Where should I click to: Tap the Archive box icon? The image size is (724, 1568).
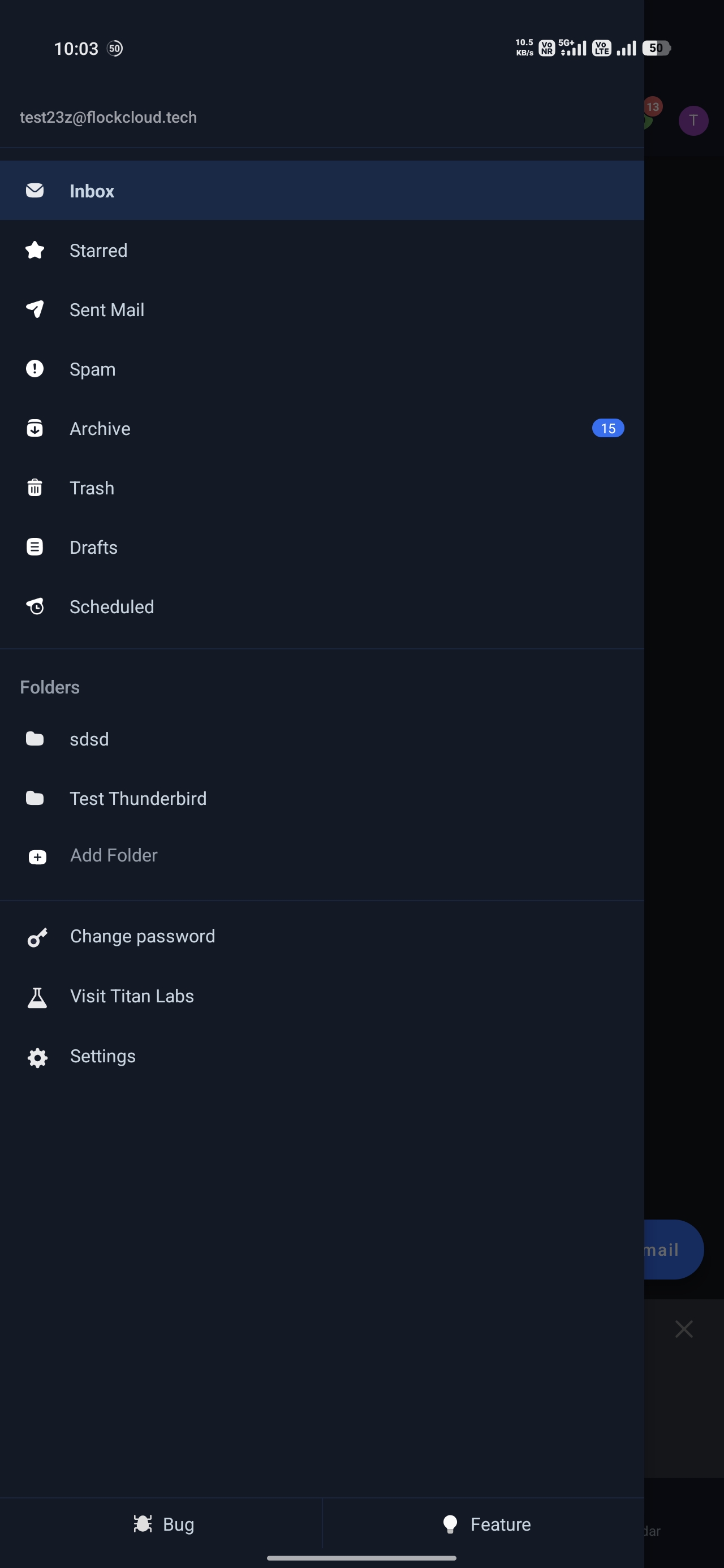pos(35,429)
